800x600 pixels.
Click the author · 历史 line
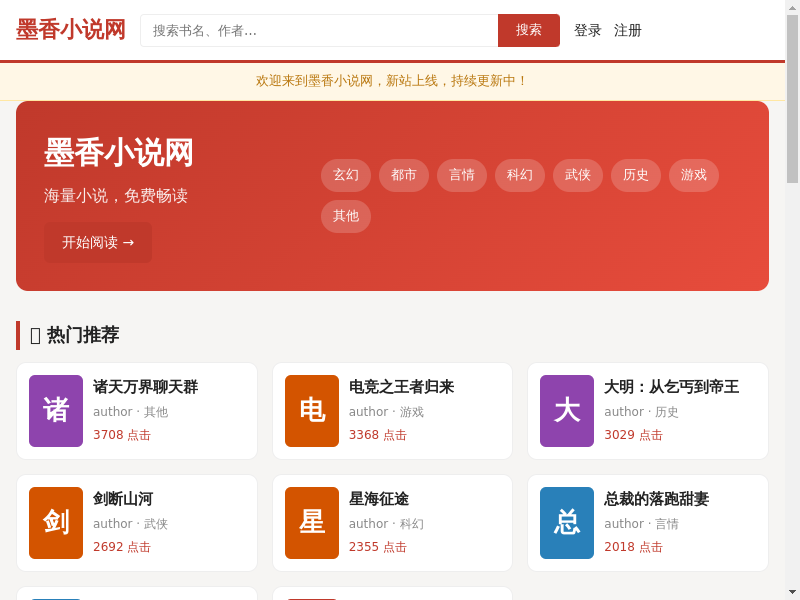click(642, 412)
